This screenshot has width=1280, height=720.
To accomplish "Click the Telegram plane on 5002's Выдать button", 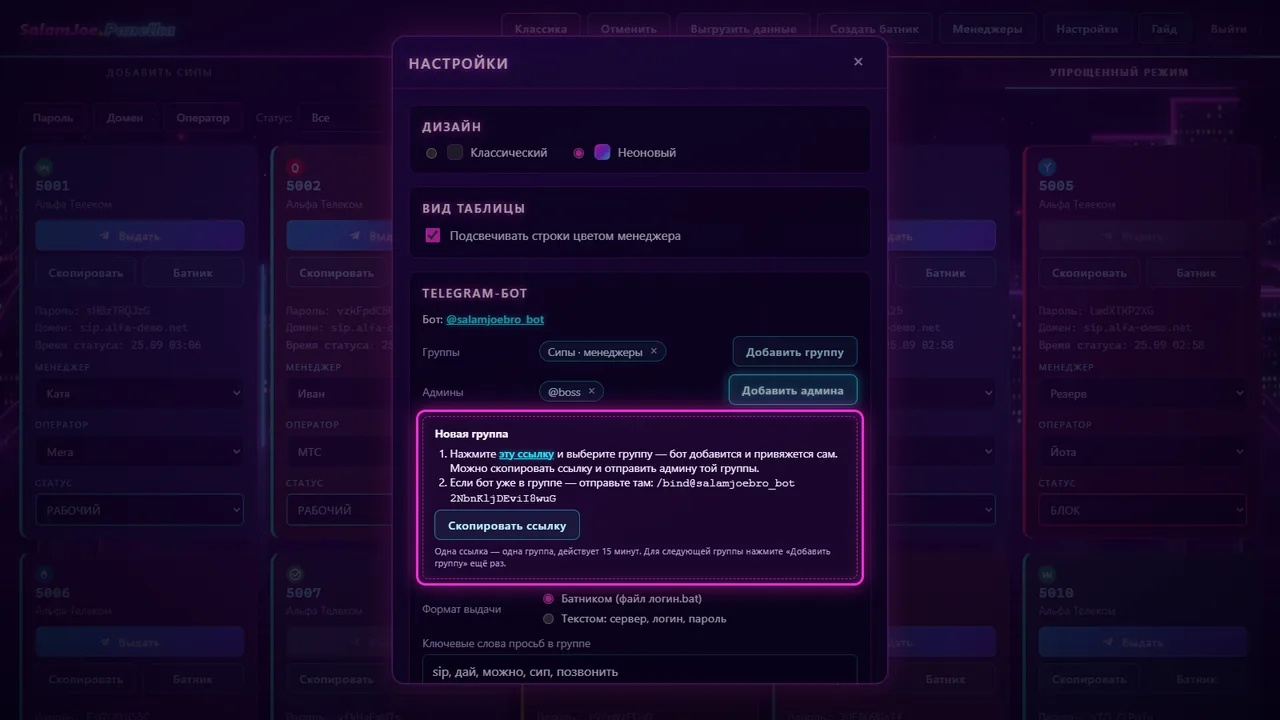I will point(356,237).
